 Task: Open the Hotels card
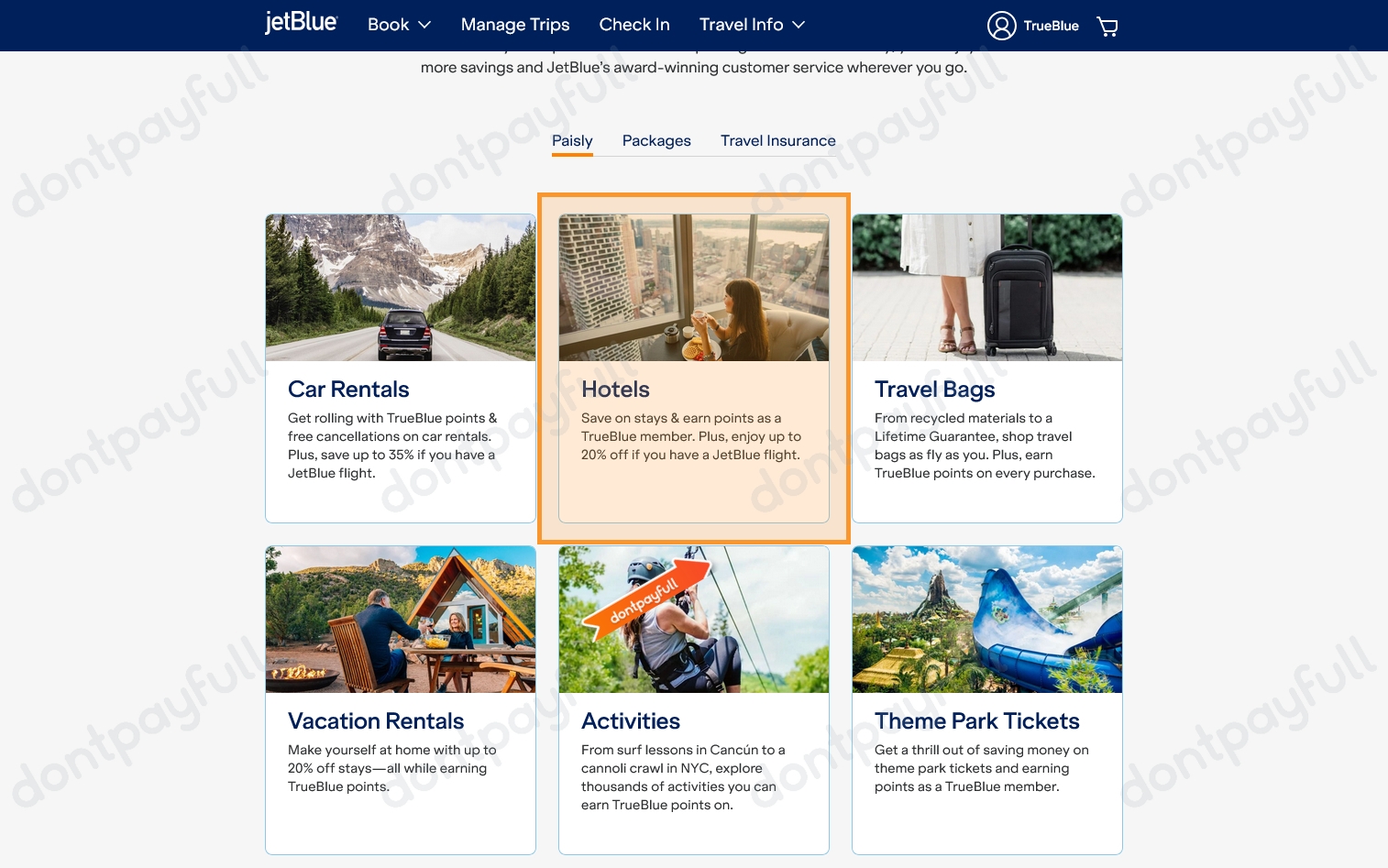coord(693,390)
